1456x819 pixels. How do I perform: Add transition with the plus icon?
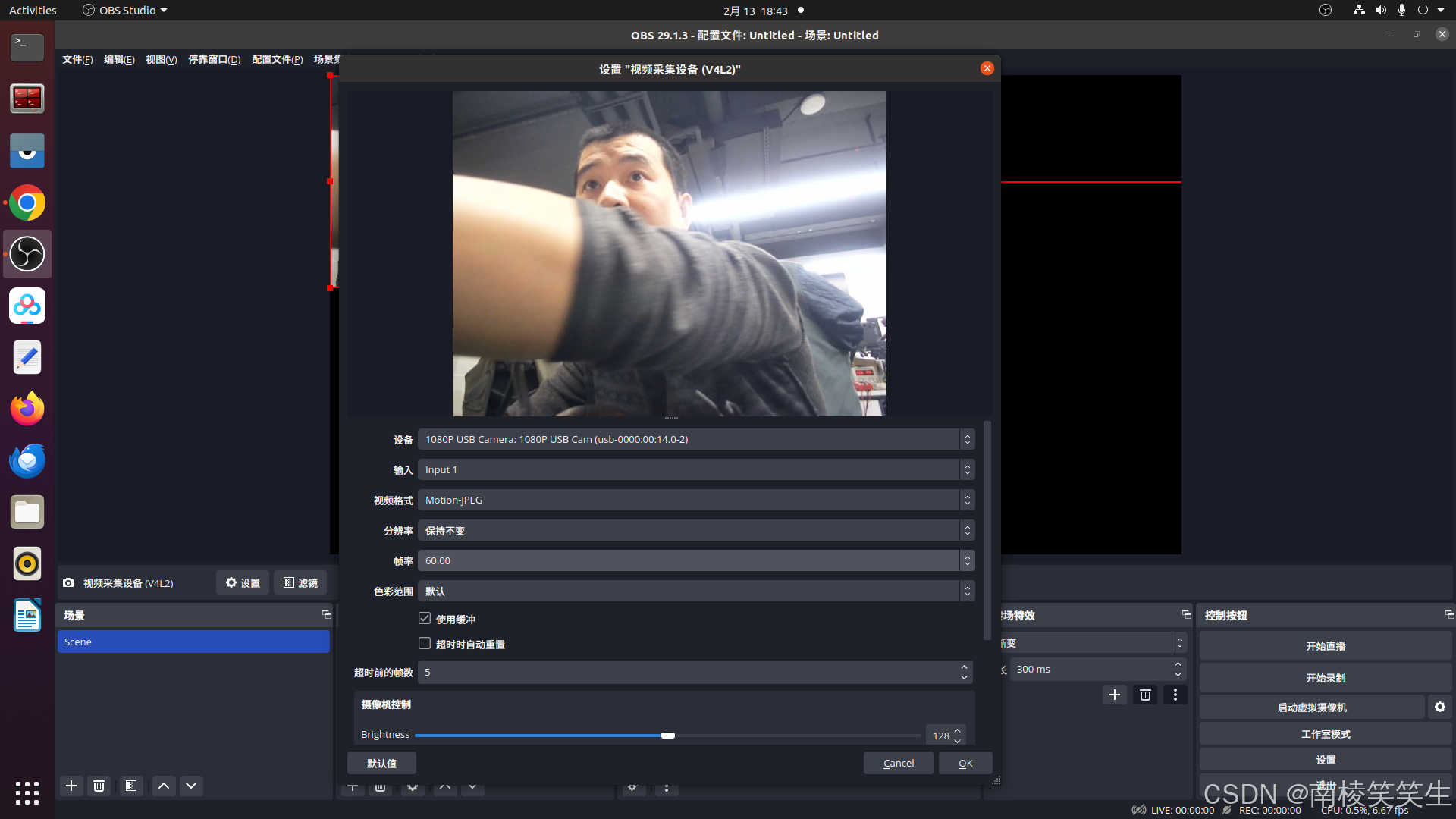[1114, 695]
